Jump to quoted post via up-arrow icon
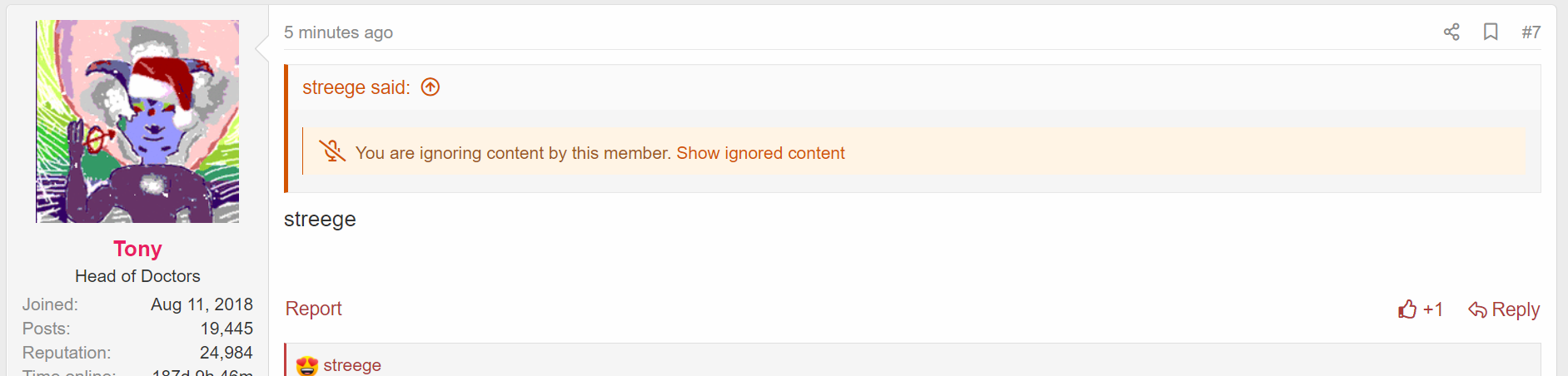The width and height of the screenshot is (1568, 376). (x=431, y=87)
